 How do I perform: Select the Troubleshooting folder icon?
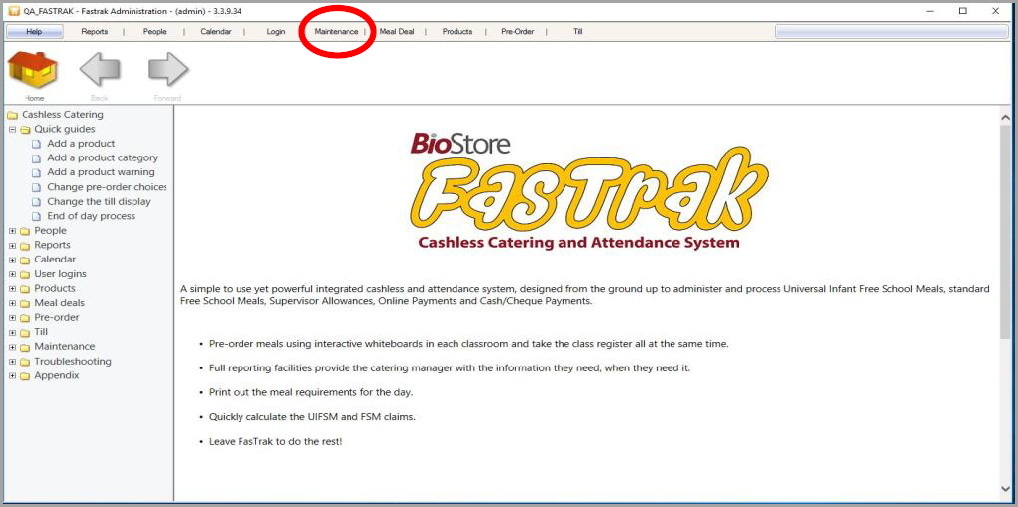tap(25, 362)
